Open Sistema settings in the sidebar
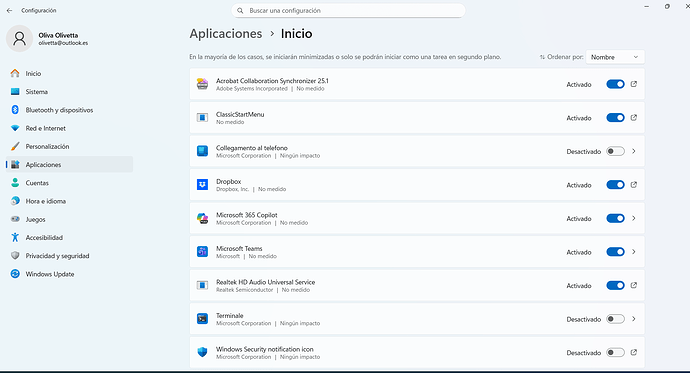Image resolution: width=690 pixels, height=373 pixels. [70, 91]
